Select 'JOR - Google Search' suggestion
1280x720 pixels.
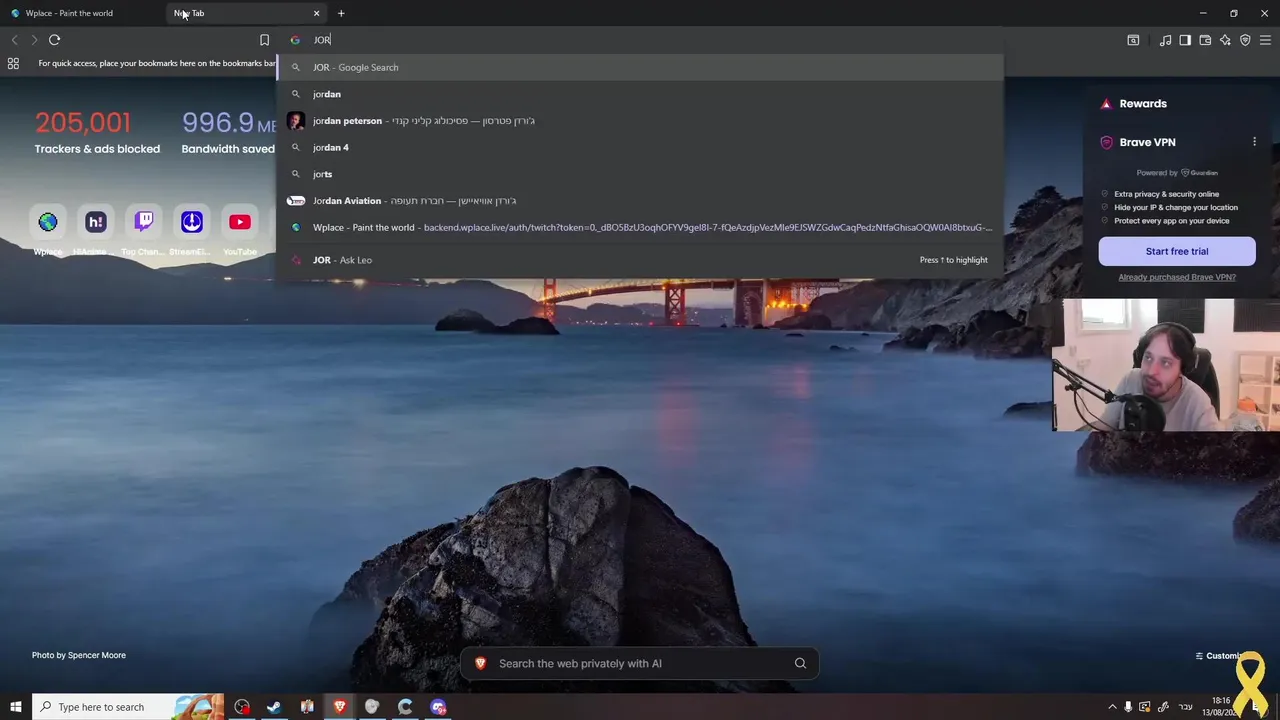[640, 67]
